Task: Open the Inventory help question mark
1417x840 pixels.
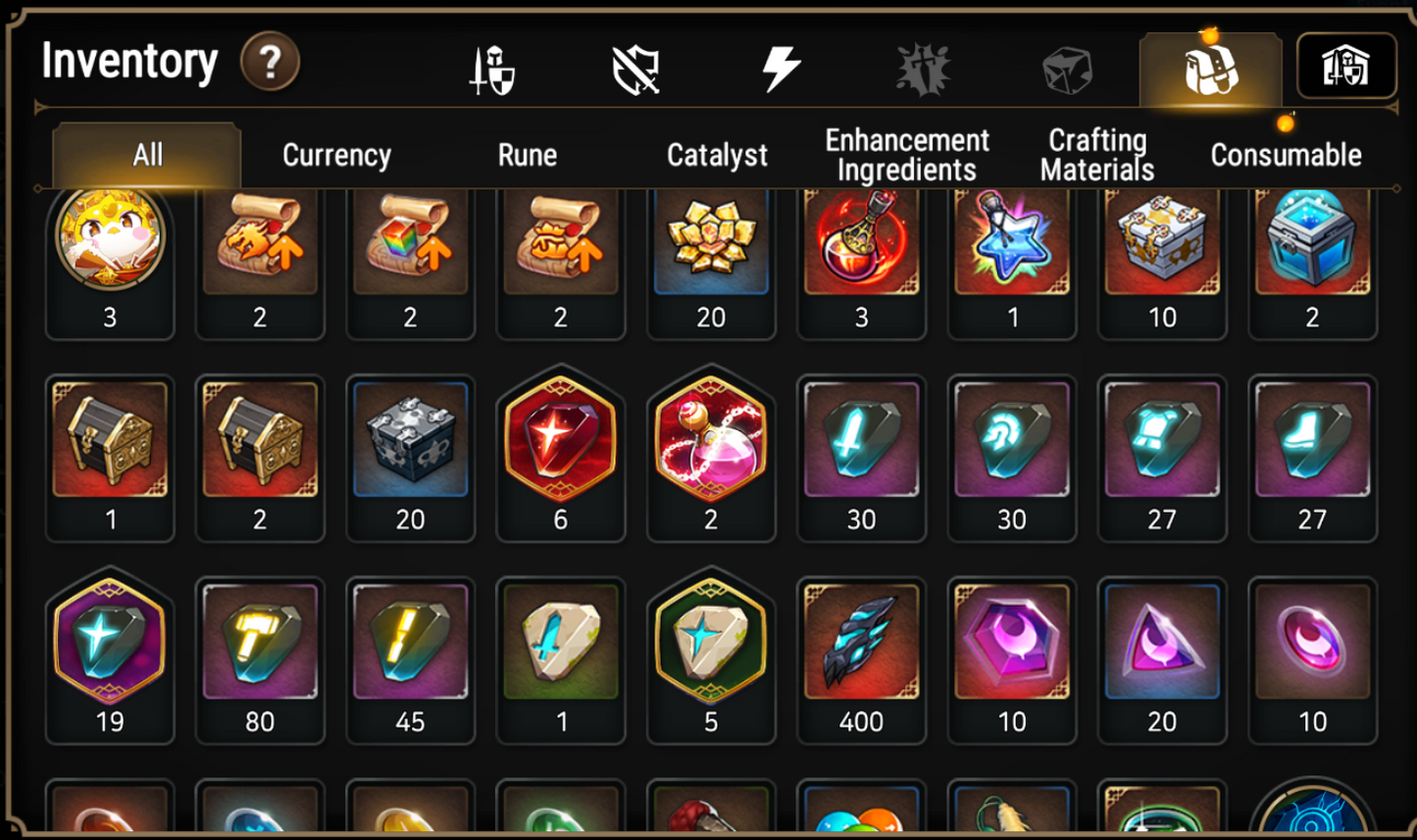Action: 270,62
